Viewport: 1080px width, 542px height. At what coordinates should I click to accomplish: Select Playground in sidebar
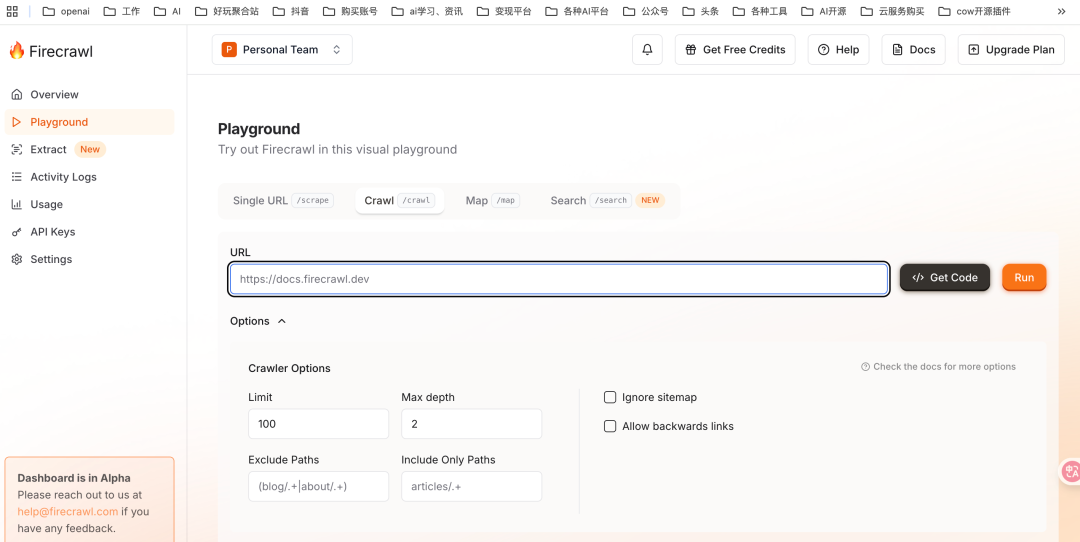click(x=90, y=122)
